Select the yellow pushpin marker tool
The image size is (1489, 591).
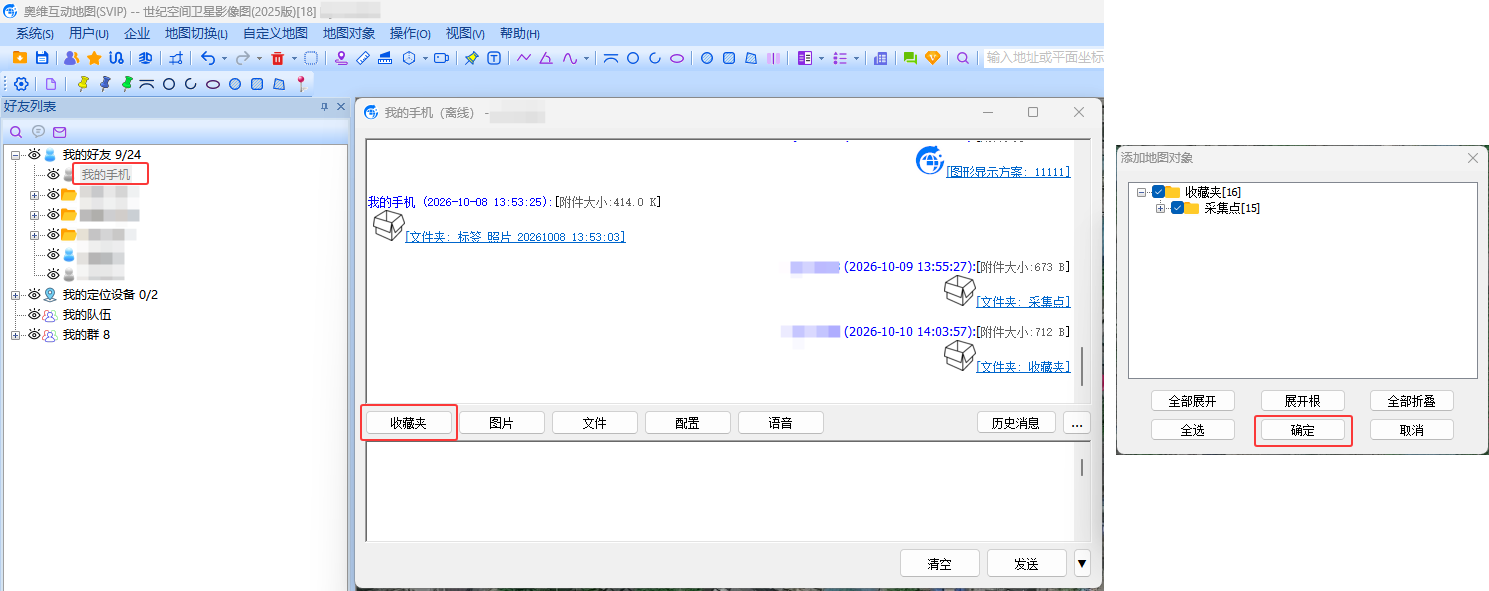point(83,84)
